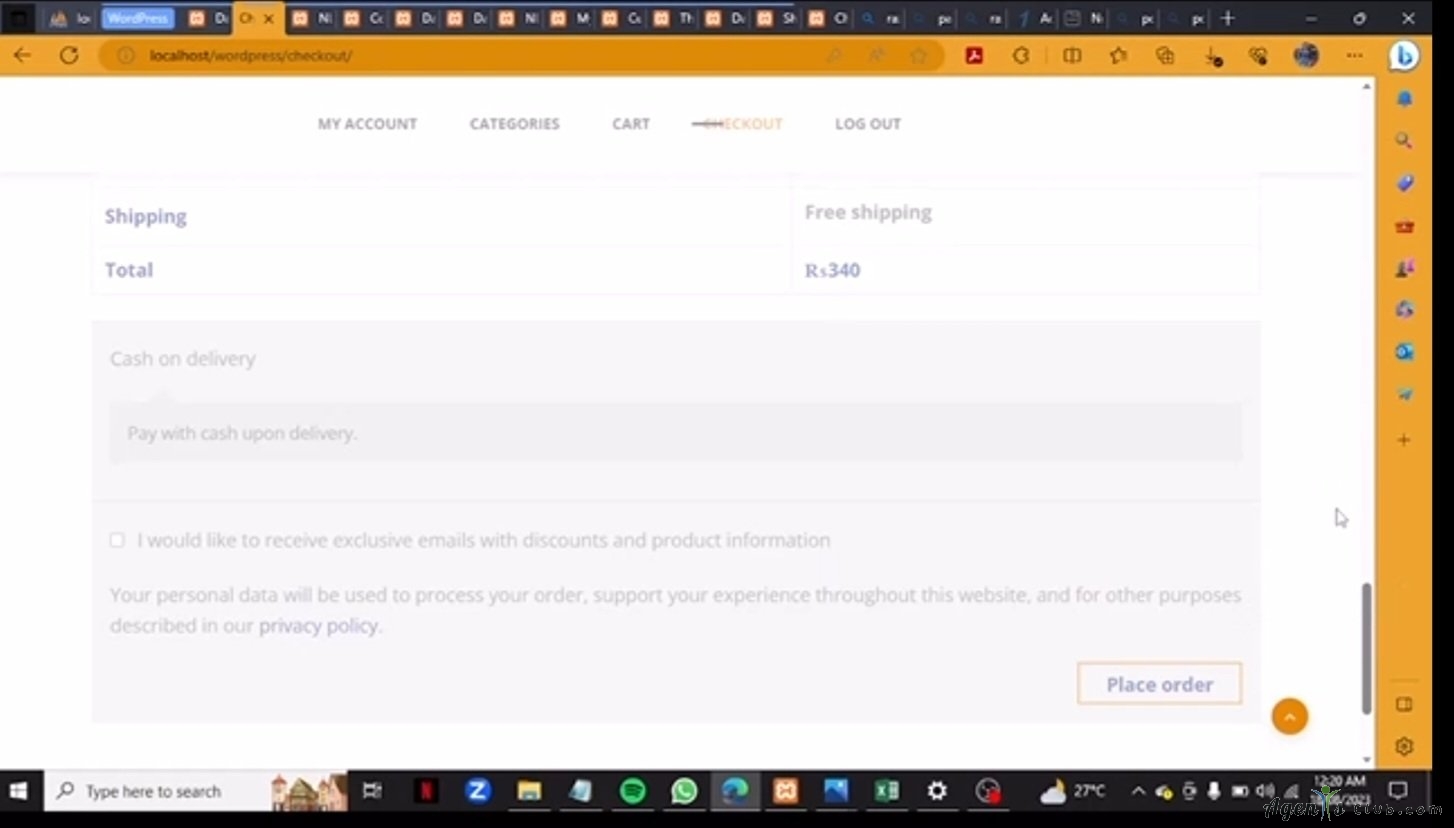Add this page to favorites star icon

pos(919,56)
